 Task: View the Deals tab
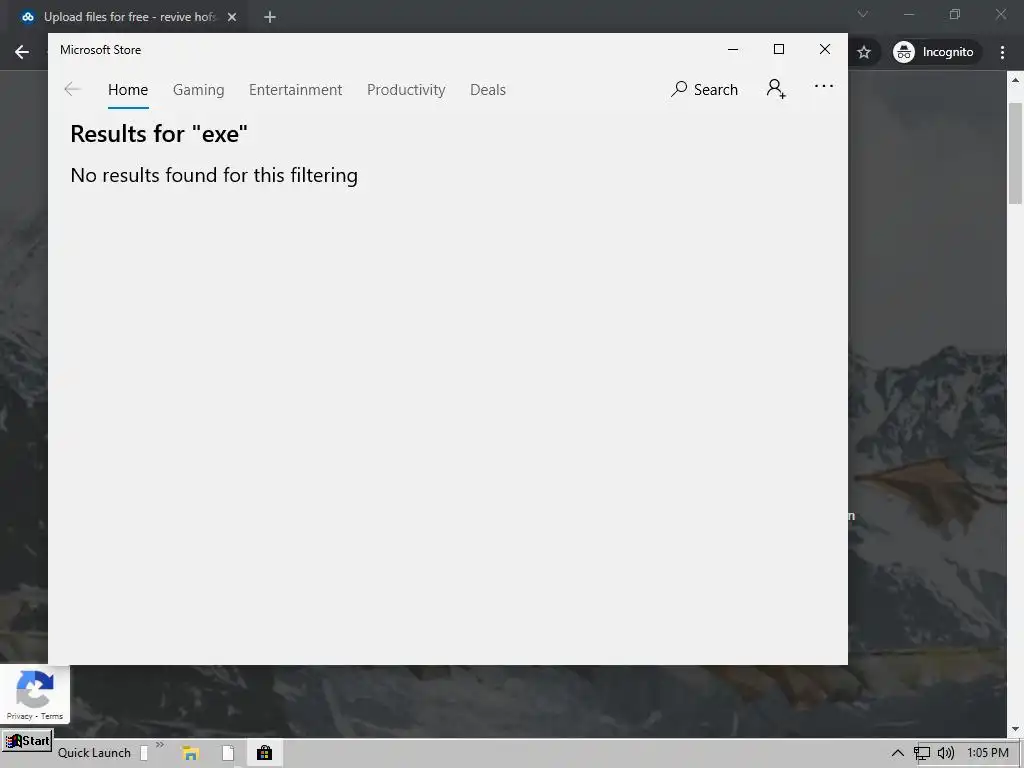click(488, 89)
